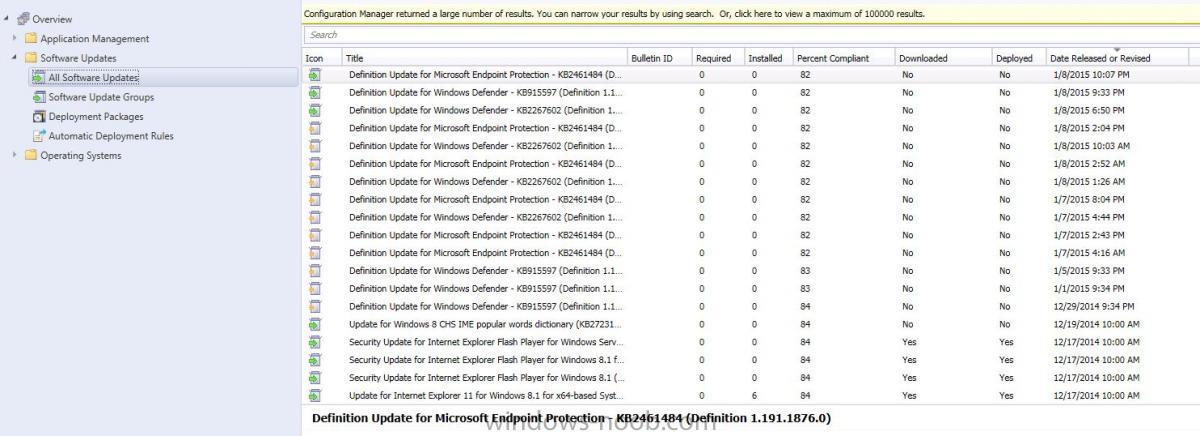This screenshot has width=1200, height=436.
Task: Click the date cell '1/7/2015 4:16 AM'
Action: point(1089,253)
